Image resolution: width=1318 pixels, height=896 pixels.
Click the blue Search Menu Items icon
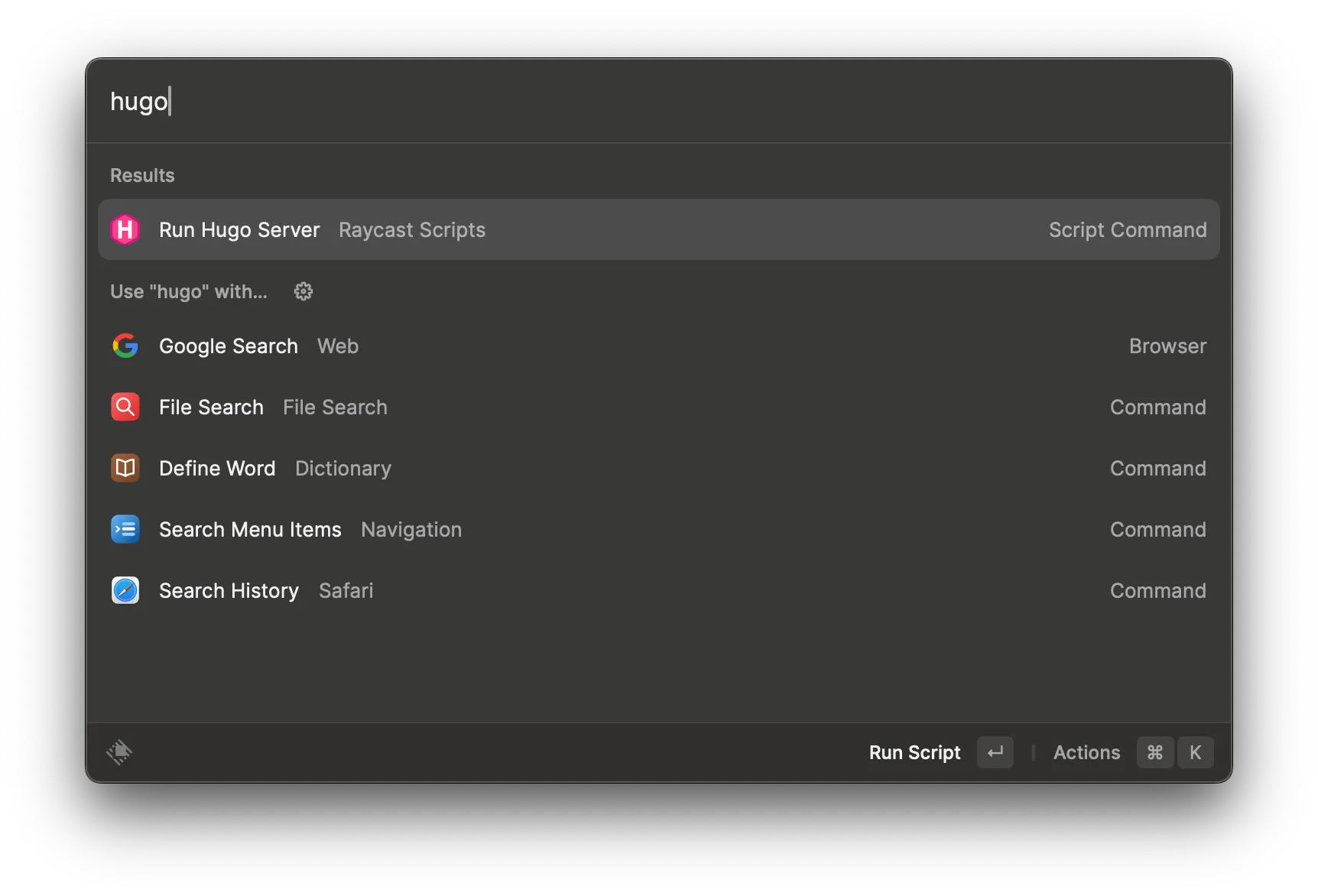125,530
